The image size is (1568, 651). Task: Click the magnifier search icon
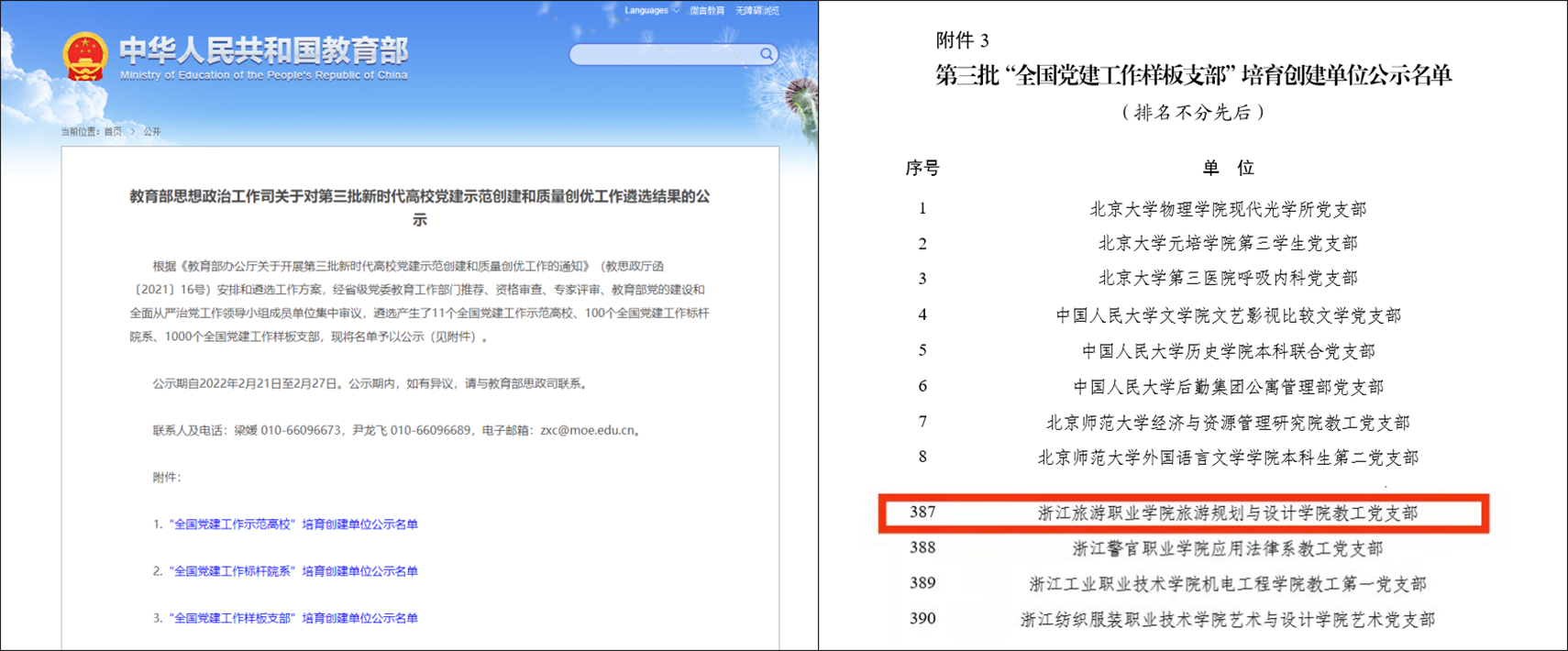pyautogui.click(x=766, y=54)
